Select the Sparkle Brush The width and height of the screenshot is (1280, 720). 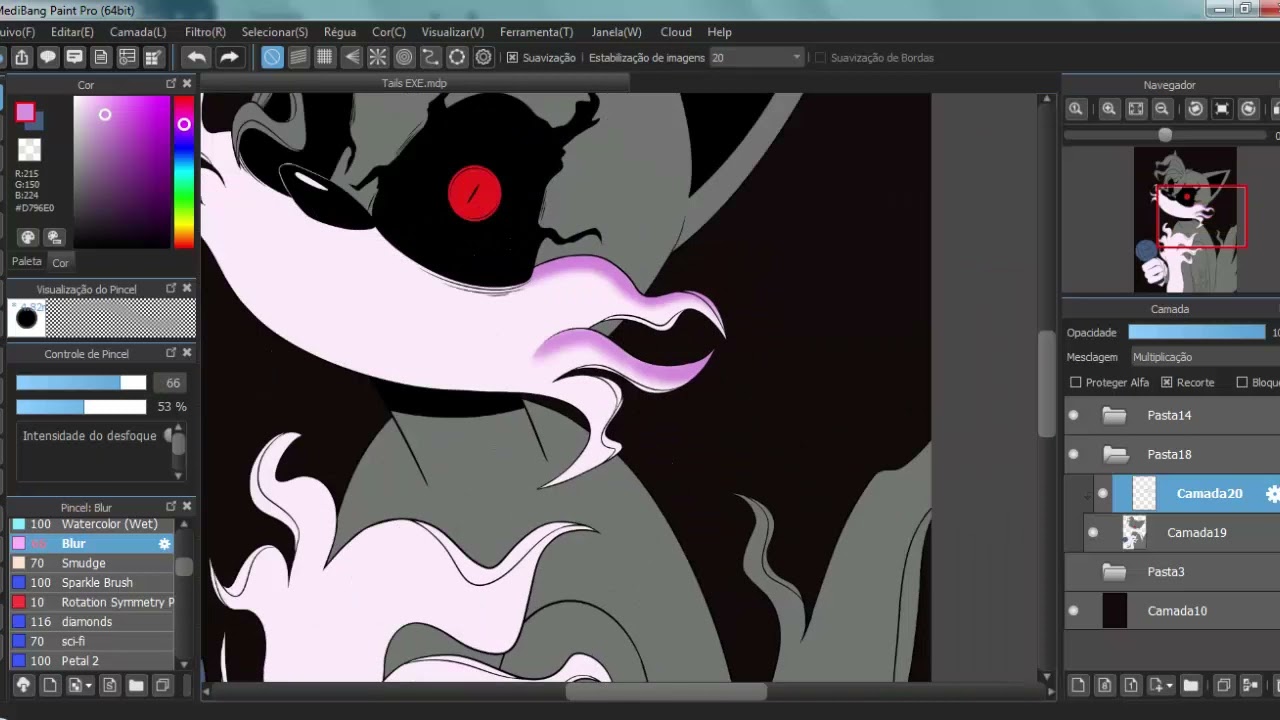pyautogui.click(x=92, y=583)
